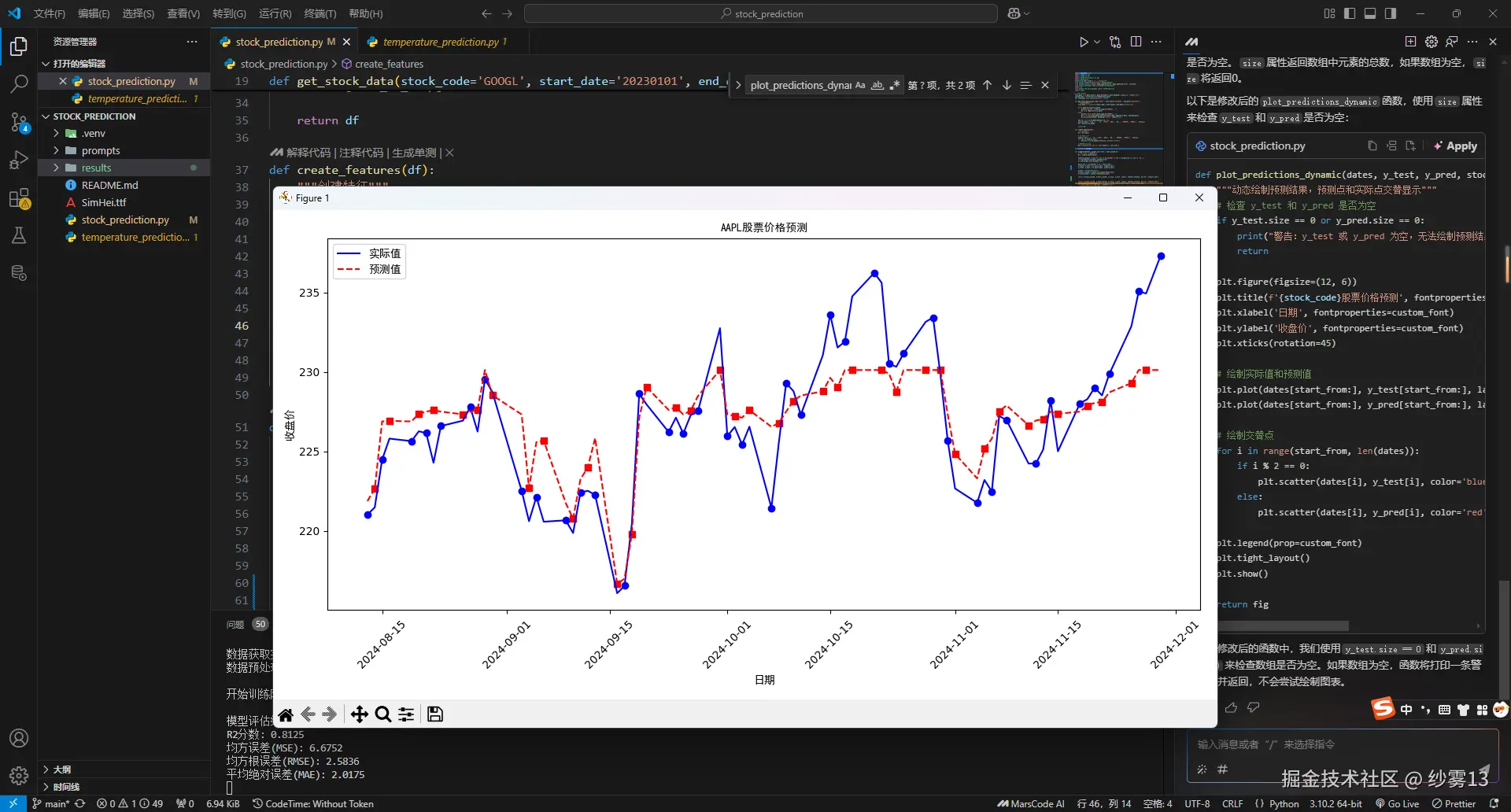Viewport: 1511px width, 812px height.
Task: Click the Apply button on code suggestion
Action: (x=1456, y=146)
